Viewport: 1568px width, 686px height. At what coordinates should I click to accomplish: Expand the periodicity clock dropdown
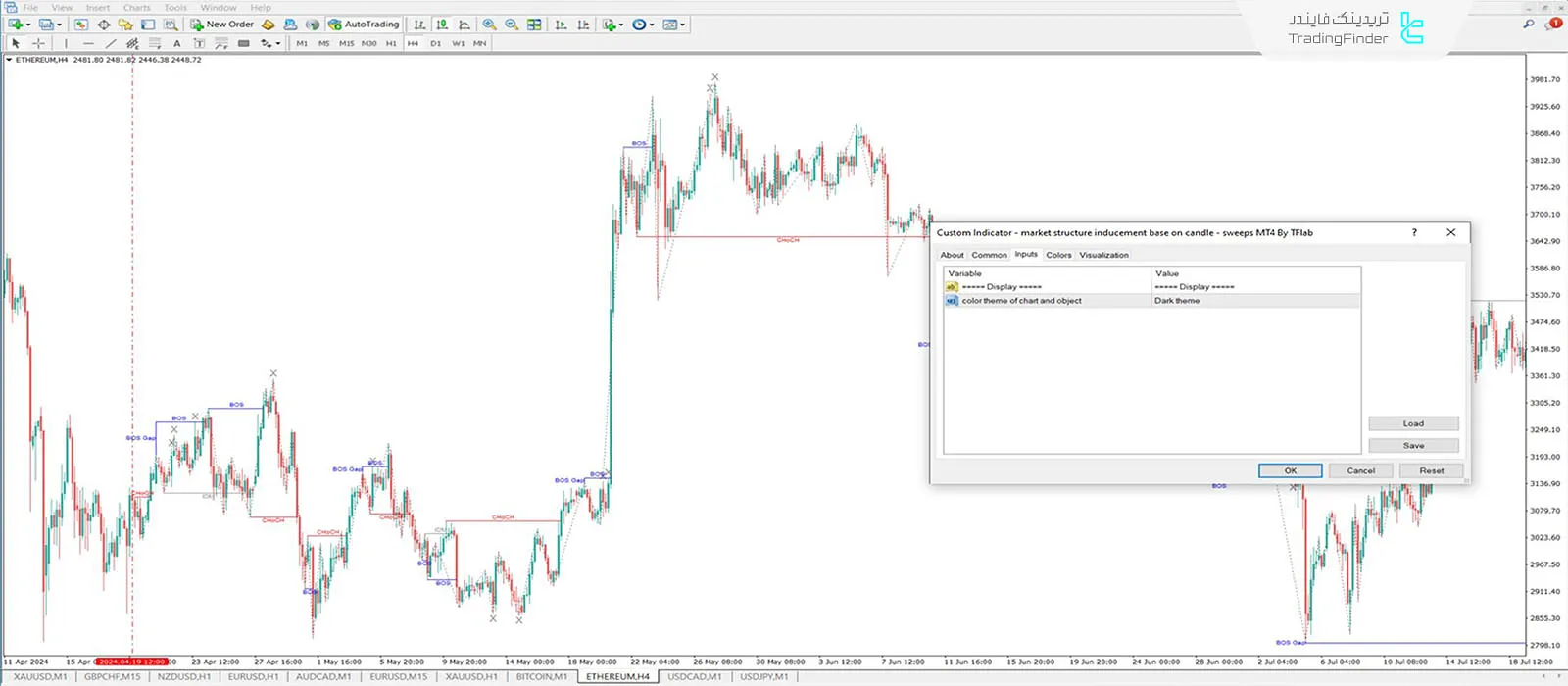coord(653,24)
